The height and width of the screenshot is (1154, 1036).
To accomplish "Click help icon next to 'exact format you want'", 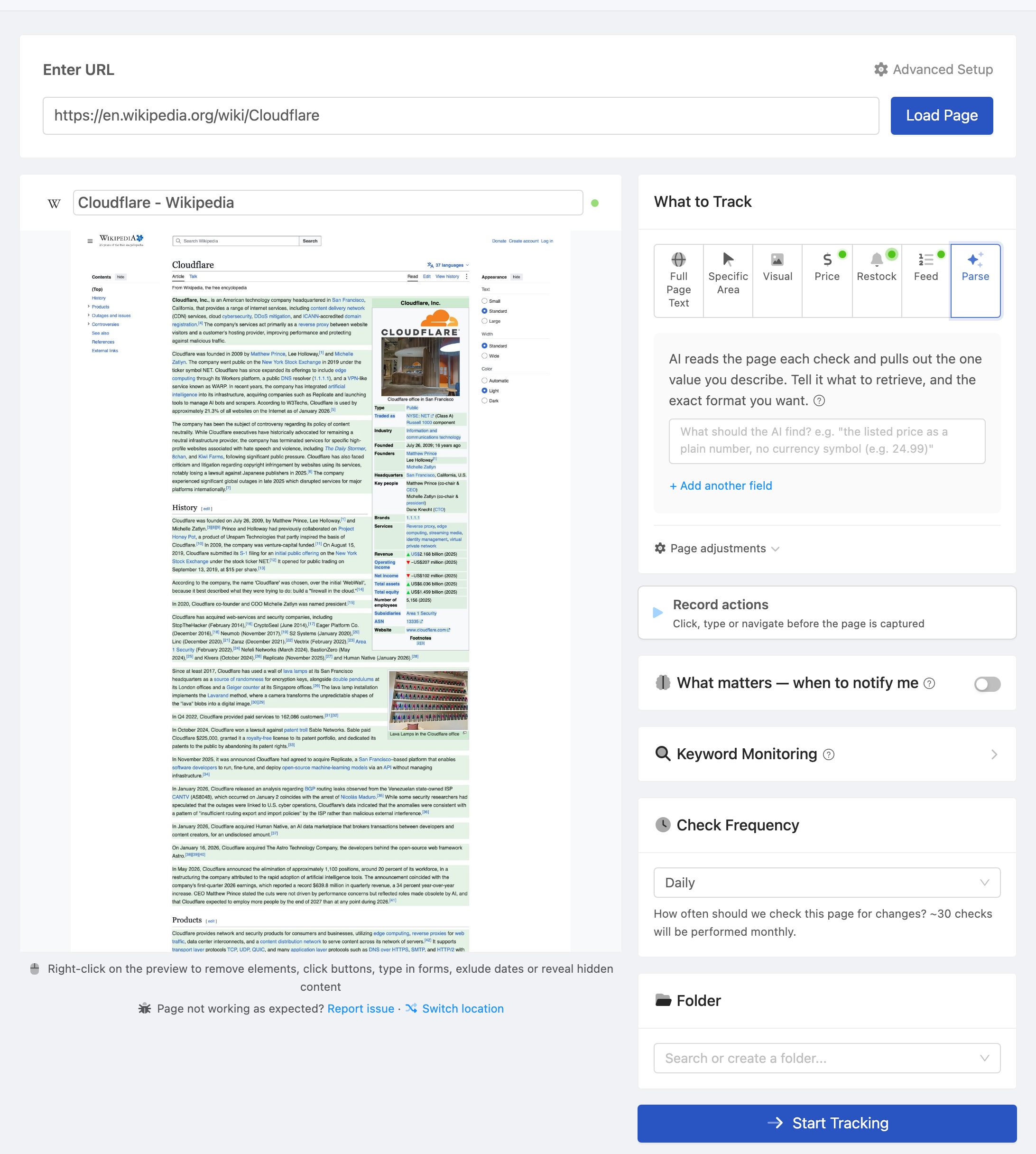I will click(x=819, y=401).
